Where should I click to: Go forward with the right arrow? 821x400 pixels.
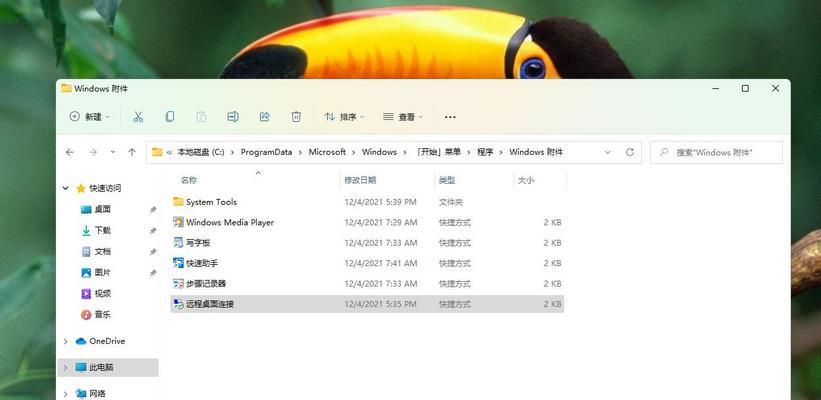[x=93, y=152]
